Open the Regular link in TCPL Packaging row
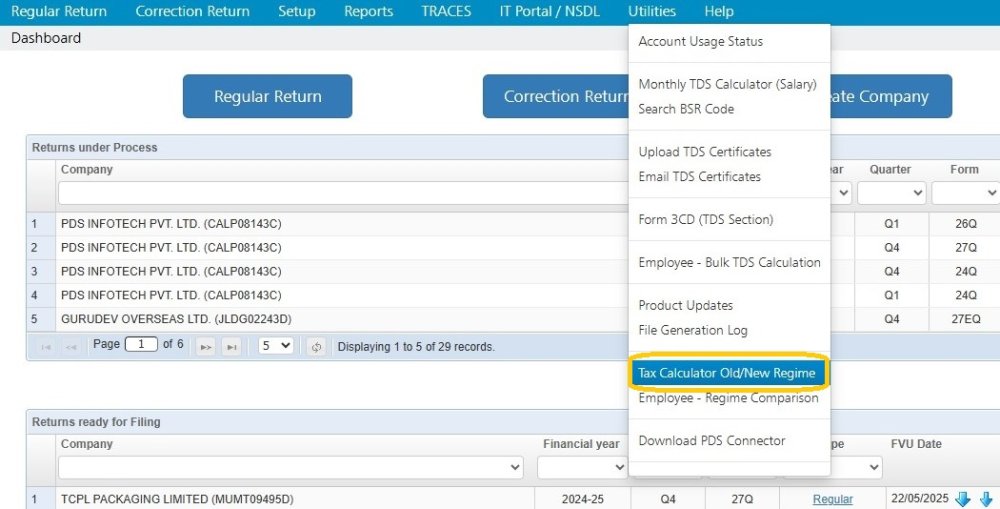The height and width of the screenshot is (509, 1000). click(832, 499)
